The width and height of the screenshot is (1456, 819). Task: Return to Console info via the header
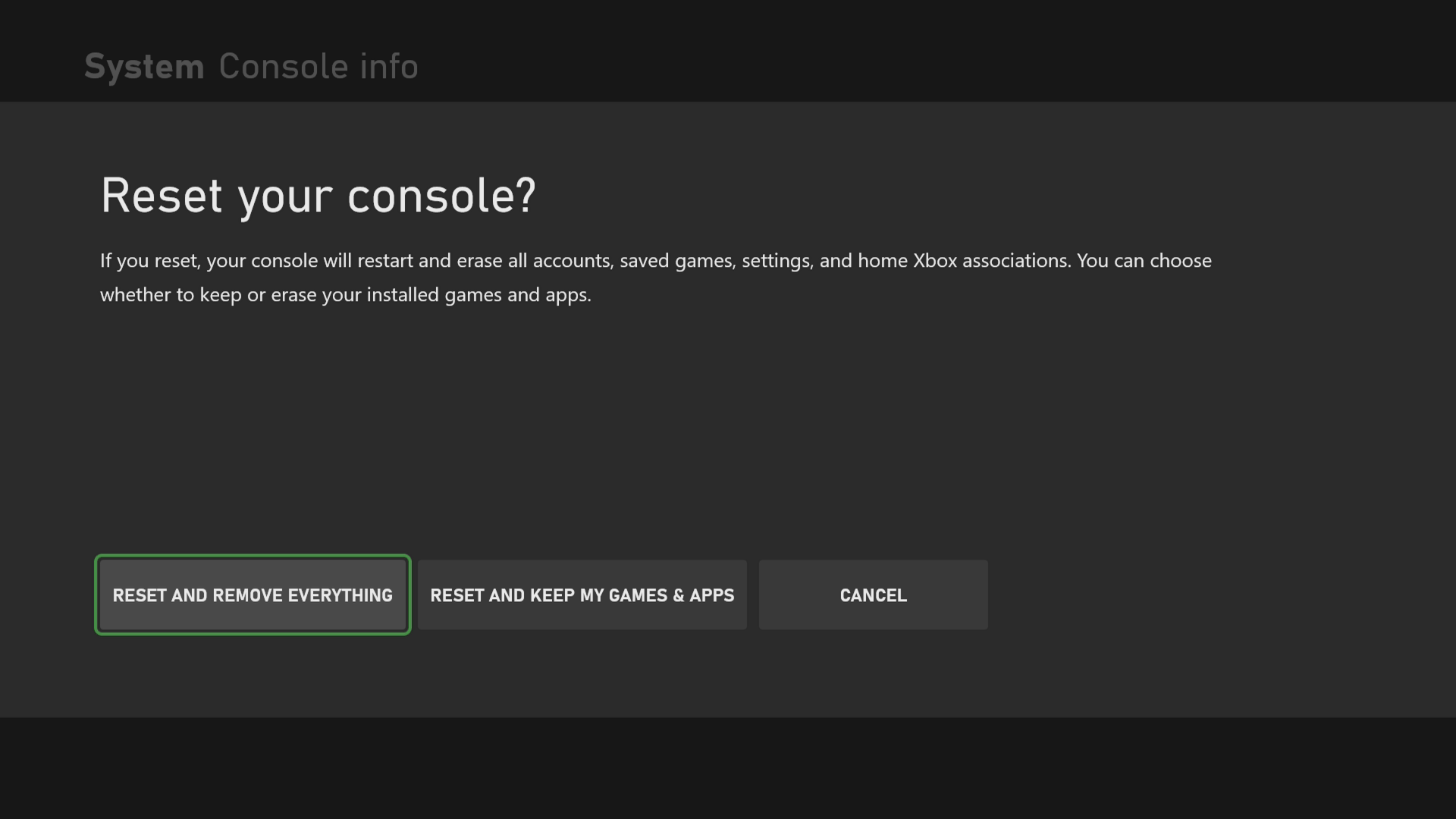tap(318, 66)
